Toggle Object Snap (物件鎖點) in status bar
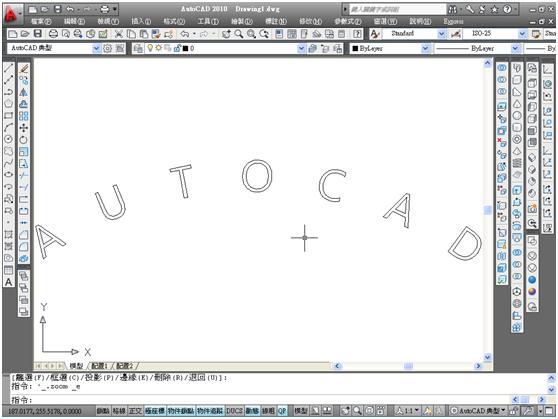The height and width of the screenshot is (419, 558). 180,411
